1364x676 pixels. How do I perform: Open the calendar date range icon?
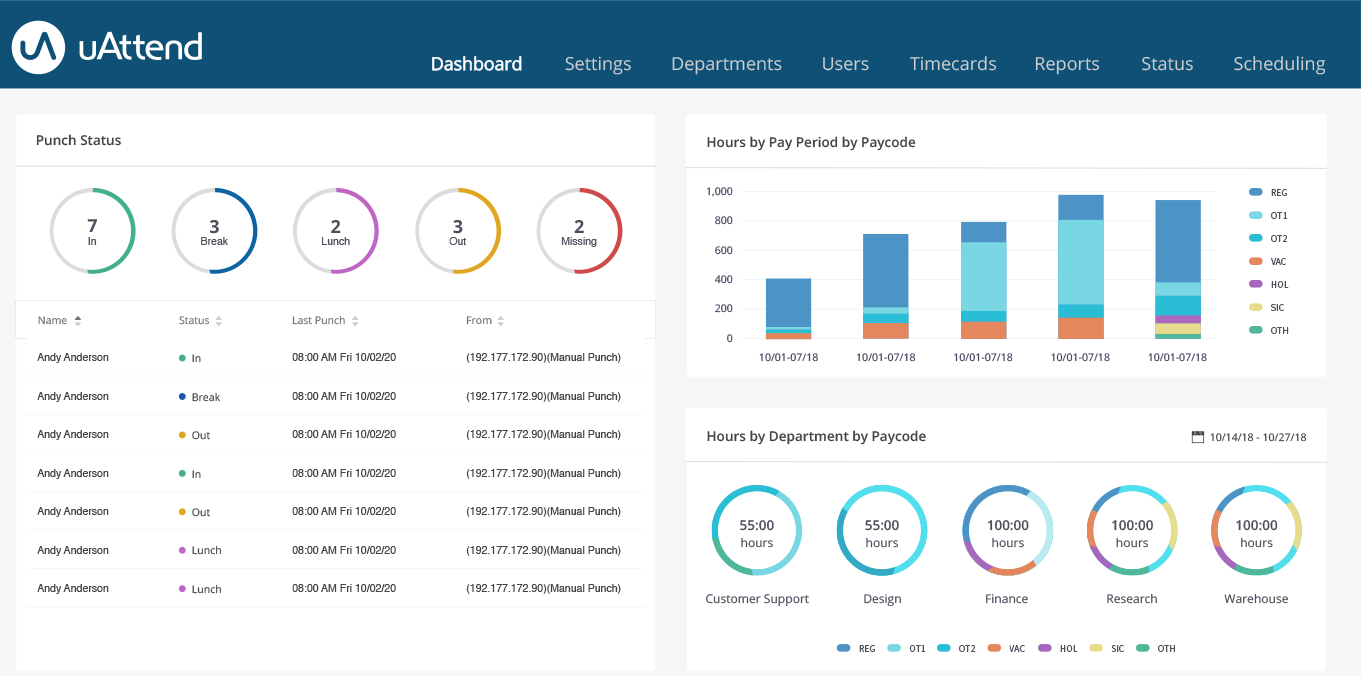click(1198, 437)
